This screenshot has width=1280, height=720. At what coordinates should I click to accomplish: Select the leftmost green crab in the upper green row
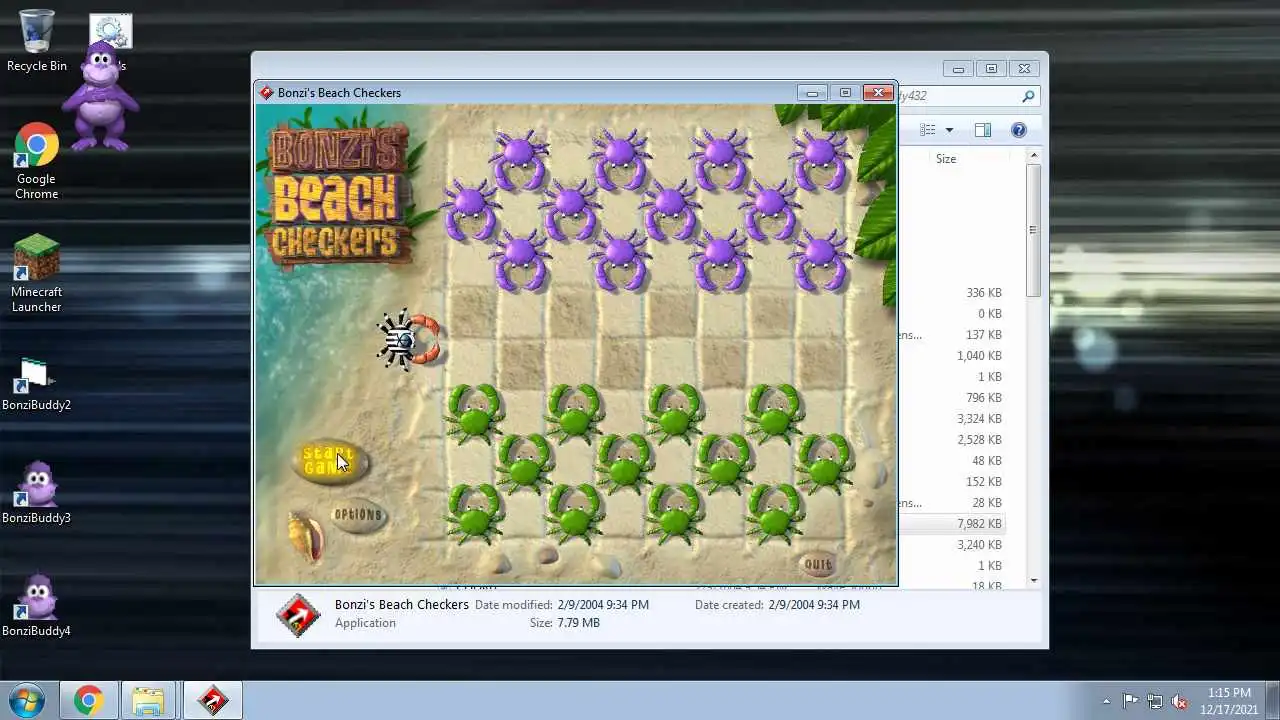(x=473, y=413)
